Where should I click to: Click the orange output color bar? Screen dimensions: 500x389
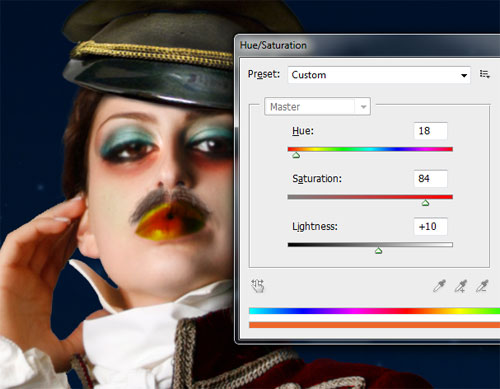[374, 325]
